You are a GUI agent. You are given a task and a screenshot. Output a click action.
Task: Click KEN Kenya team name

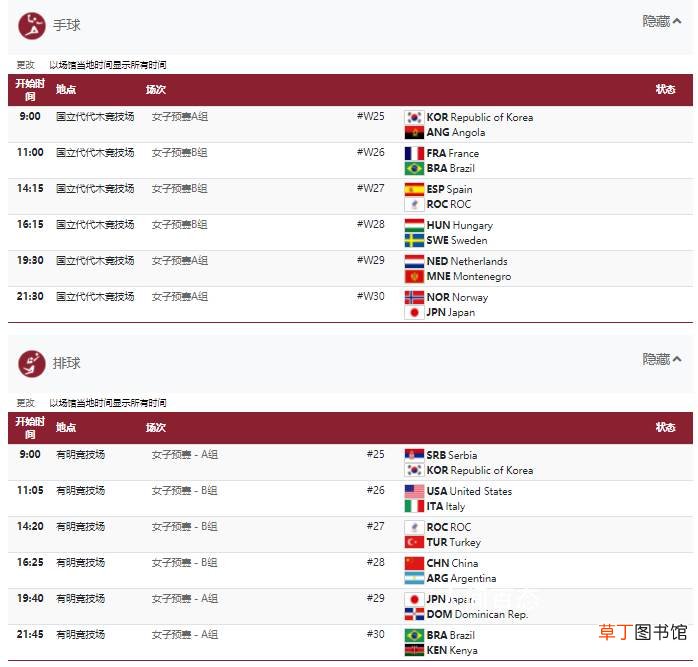[452, 651]
